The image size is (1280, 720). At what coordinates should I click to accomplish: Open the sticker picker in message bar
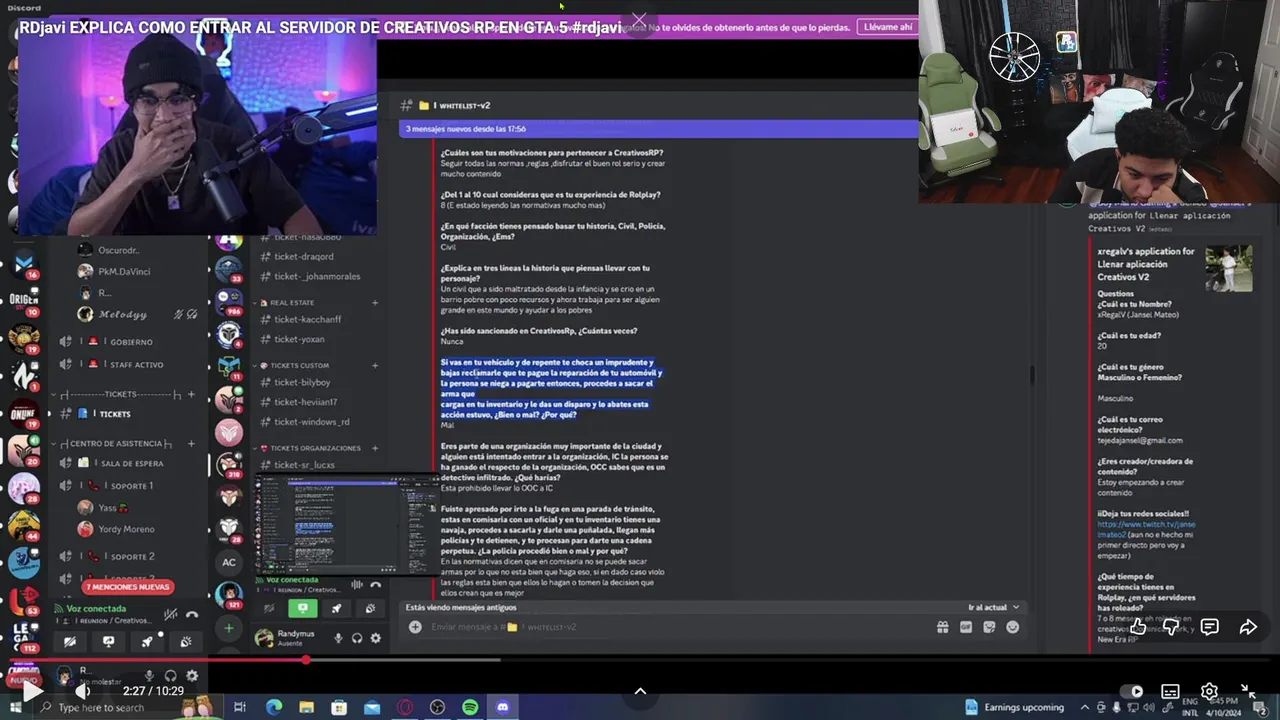(x=989, y=627)
